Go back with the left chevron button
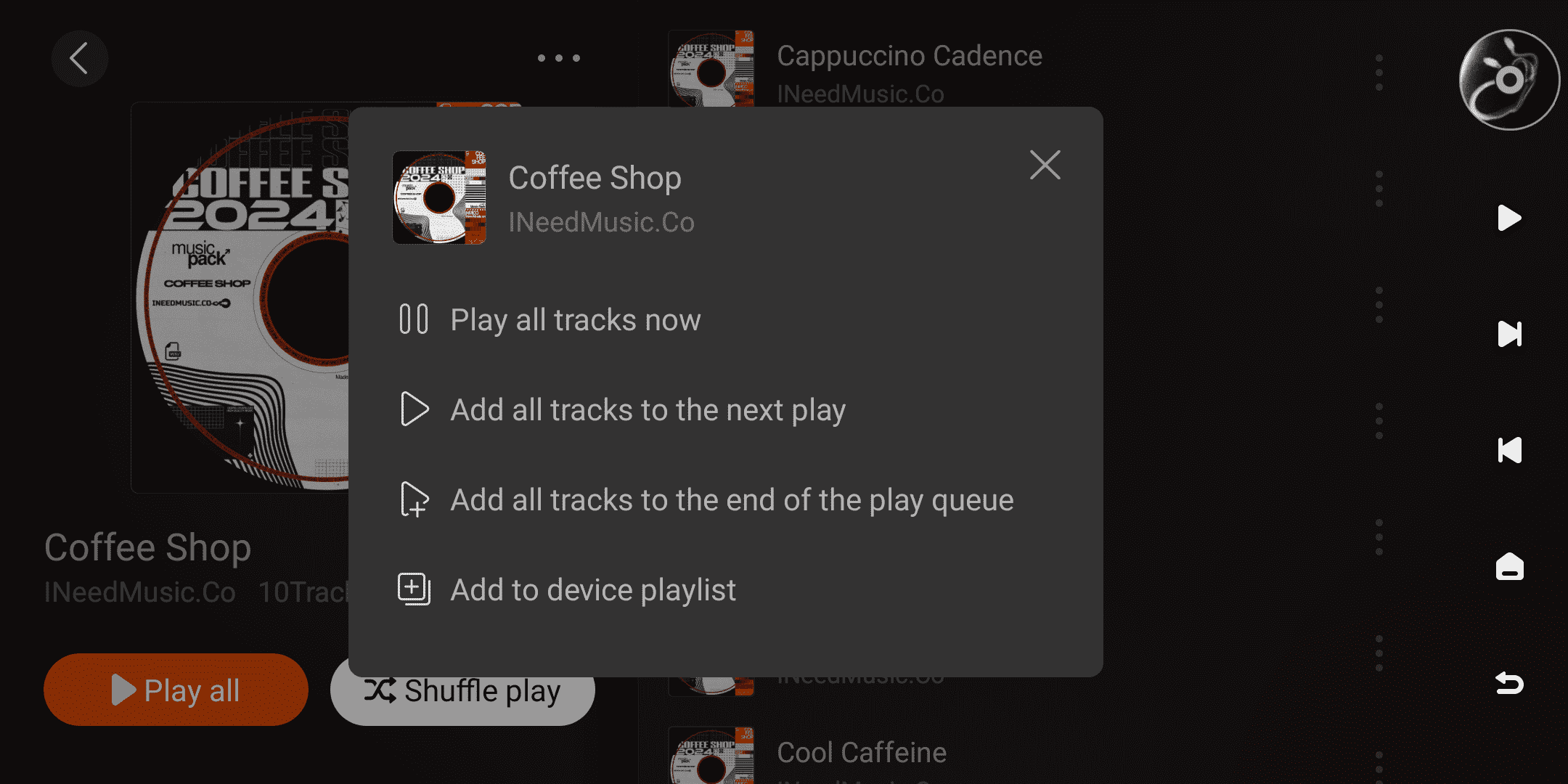Screen dimensions: 1568x784 80,58
